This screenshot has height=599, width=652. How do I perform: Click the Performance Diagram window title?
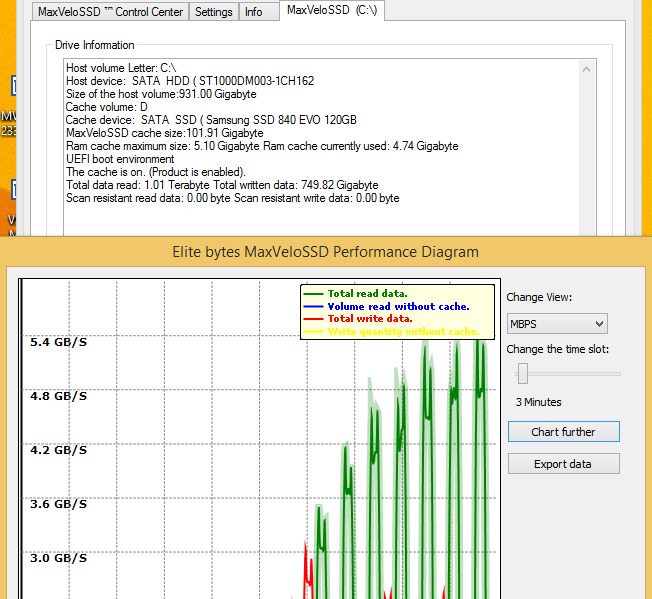[x=326, y=252]
